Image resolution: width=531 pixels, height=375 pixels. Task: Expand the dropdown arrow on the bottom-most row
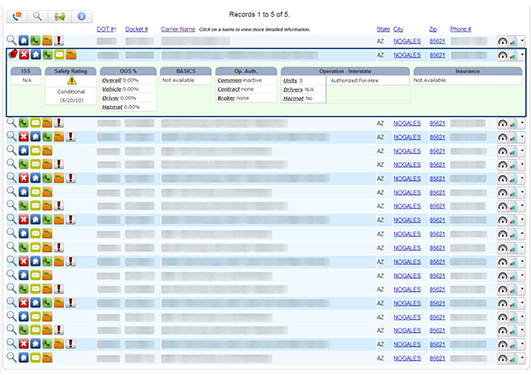click(x=522, y=358)
